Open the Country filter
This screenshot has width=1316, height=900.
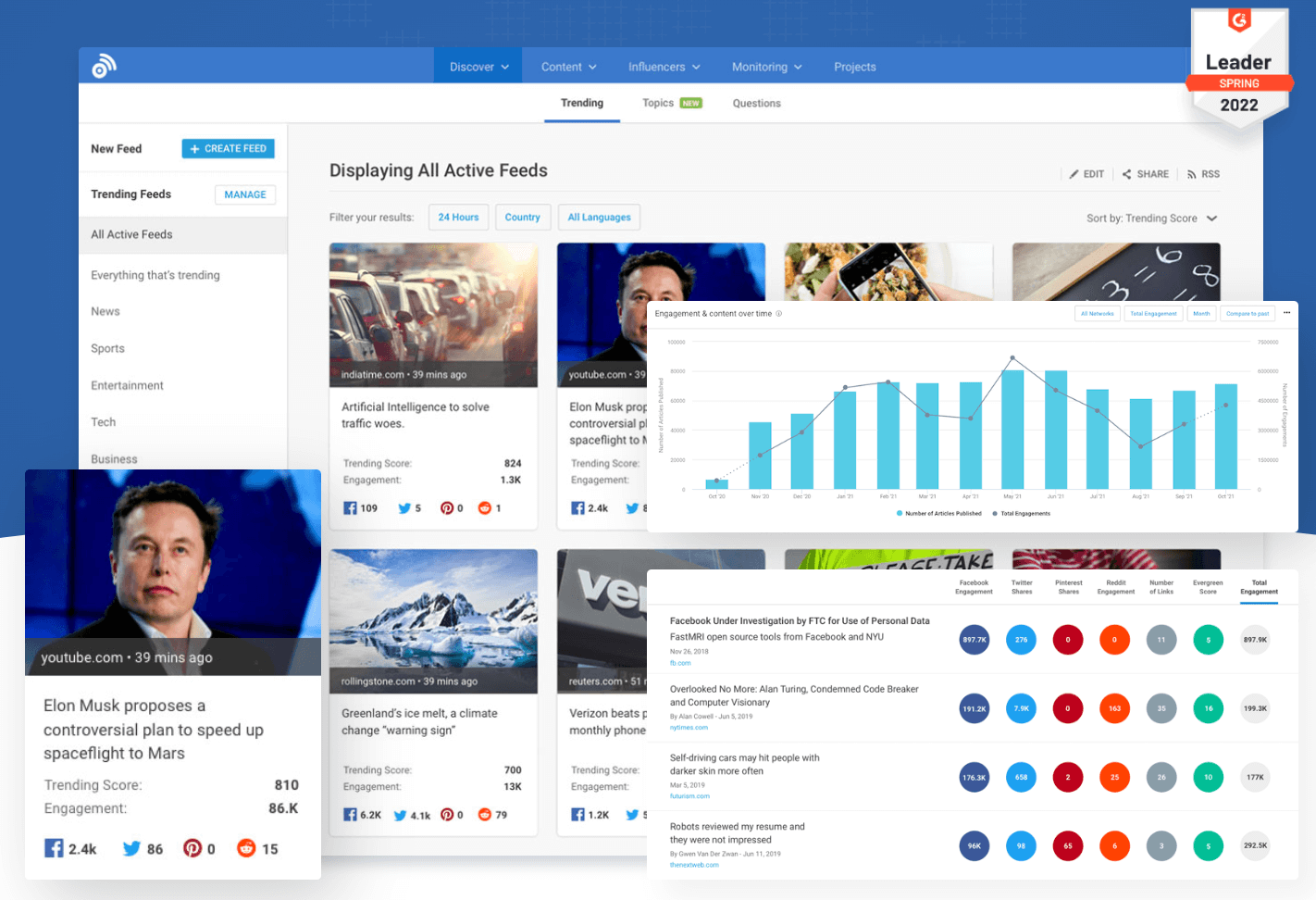pos(522,218)
